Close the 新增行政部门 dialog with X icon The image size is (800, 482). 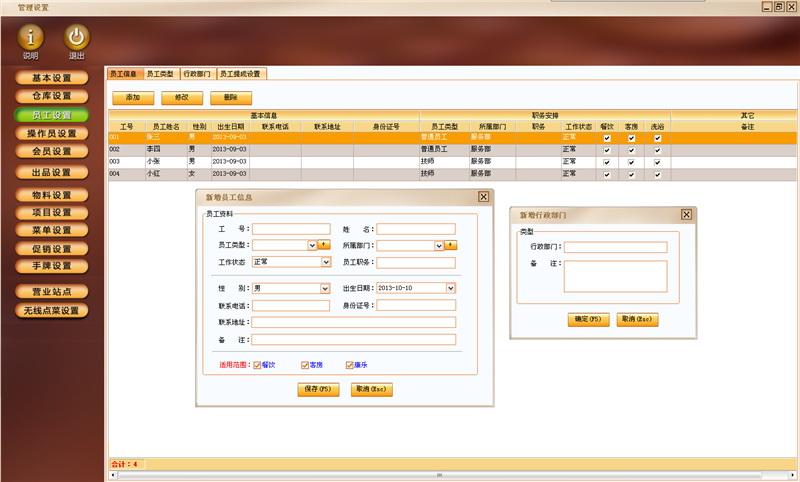click(x=686, y=215)
